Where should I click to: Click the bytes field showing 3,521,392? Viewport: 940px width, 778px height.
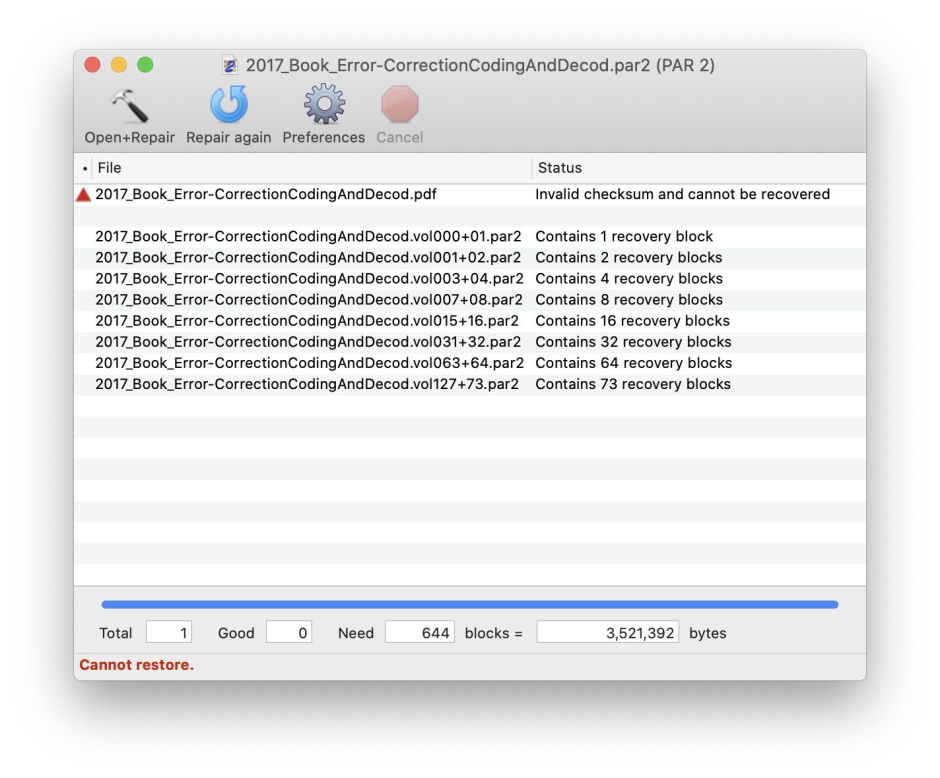(x=607, y=633)
